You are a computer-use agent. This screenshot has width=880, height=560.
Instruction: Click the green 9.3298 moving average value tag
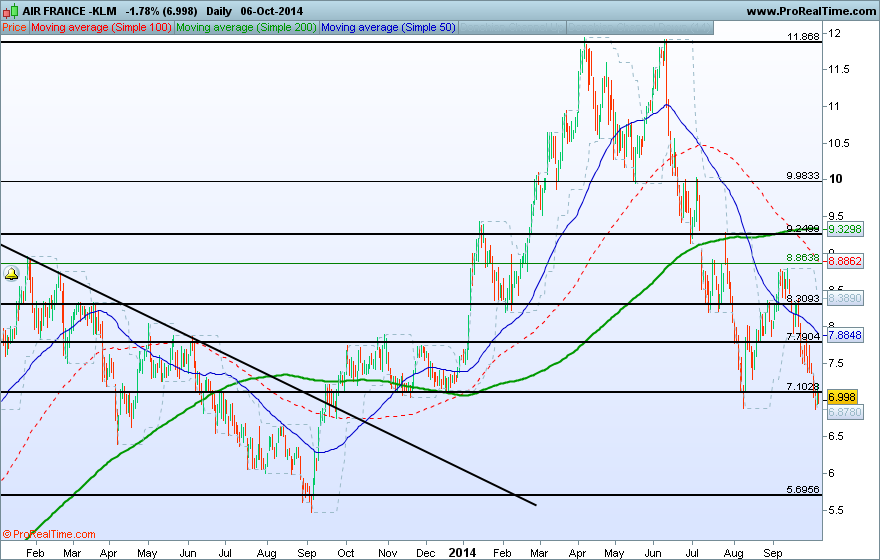pyautogui.click(x=845, y=229)
